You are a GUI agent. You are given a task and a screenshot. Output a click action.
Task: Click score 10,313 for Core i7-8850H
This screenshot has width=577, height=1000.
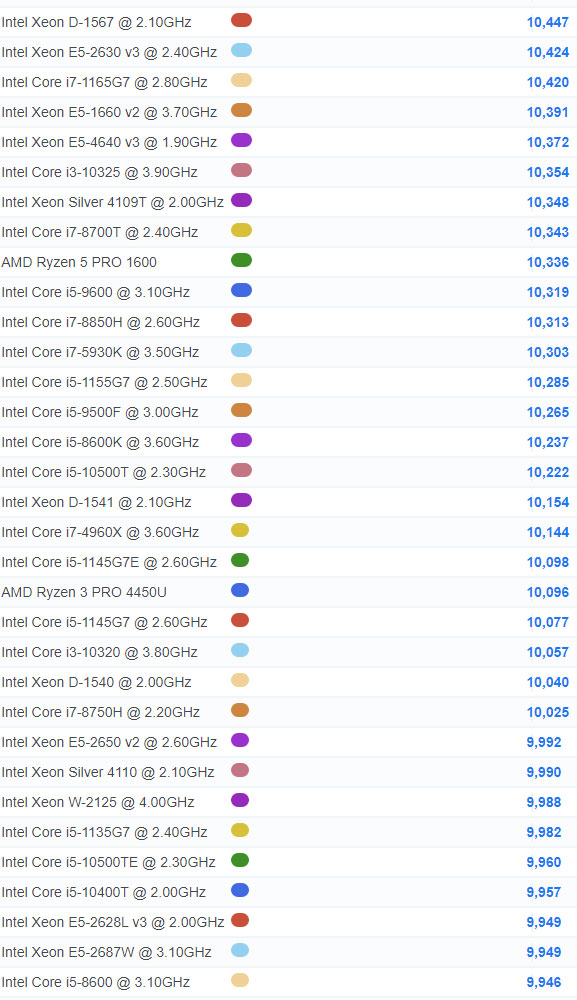tap(548, 322)
